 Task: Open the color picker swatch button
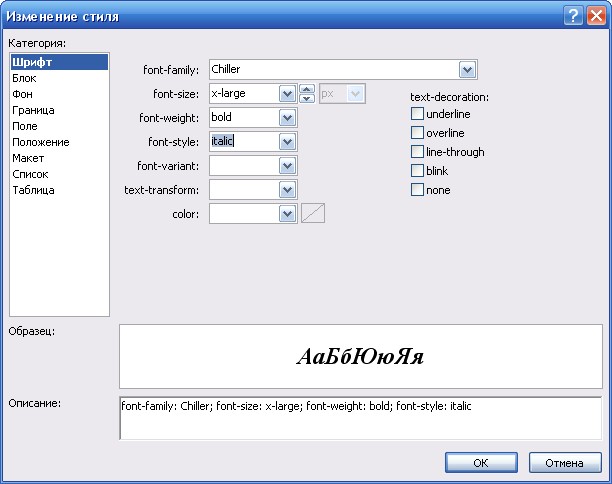click(313, 213)
